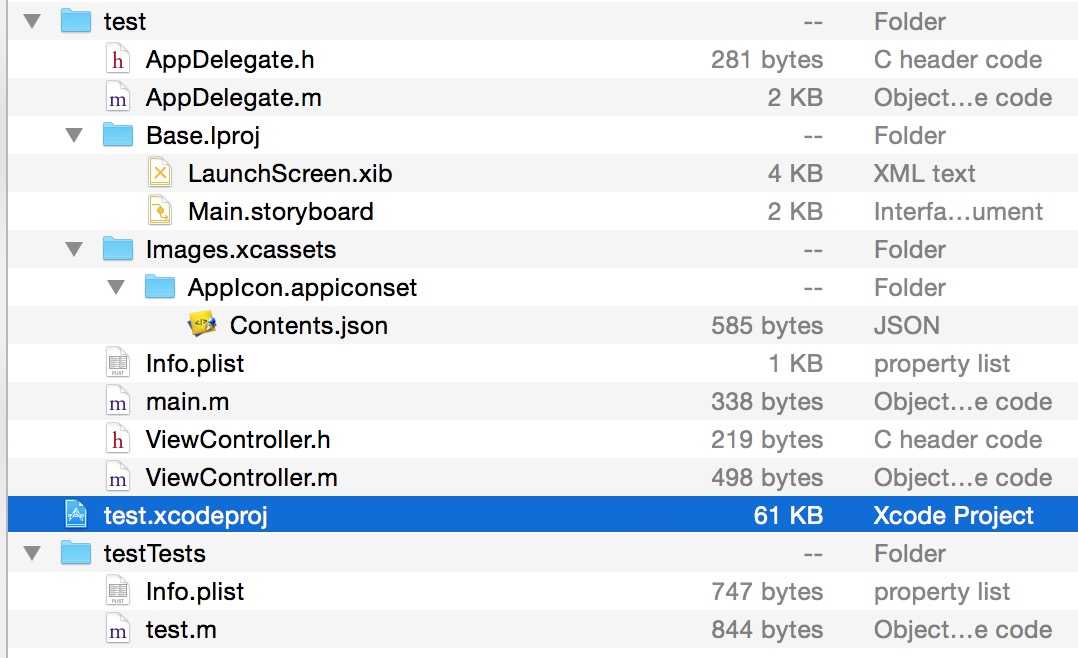1078x658 pixels.
Task: Click the Main.storyboard file icon
Action: point(160,212)
